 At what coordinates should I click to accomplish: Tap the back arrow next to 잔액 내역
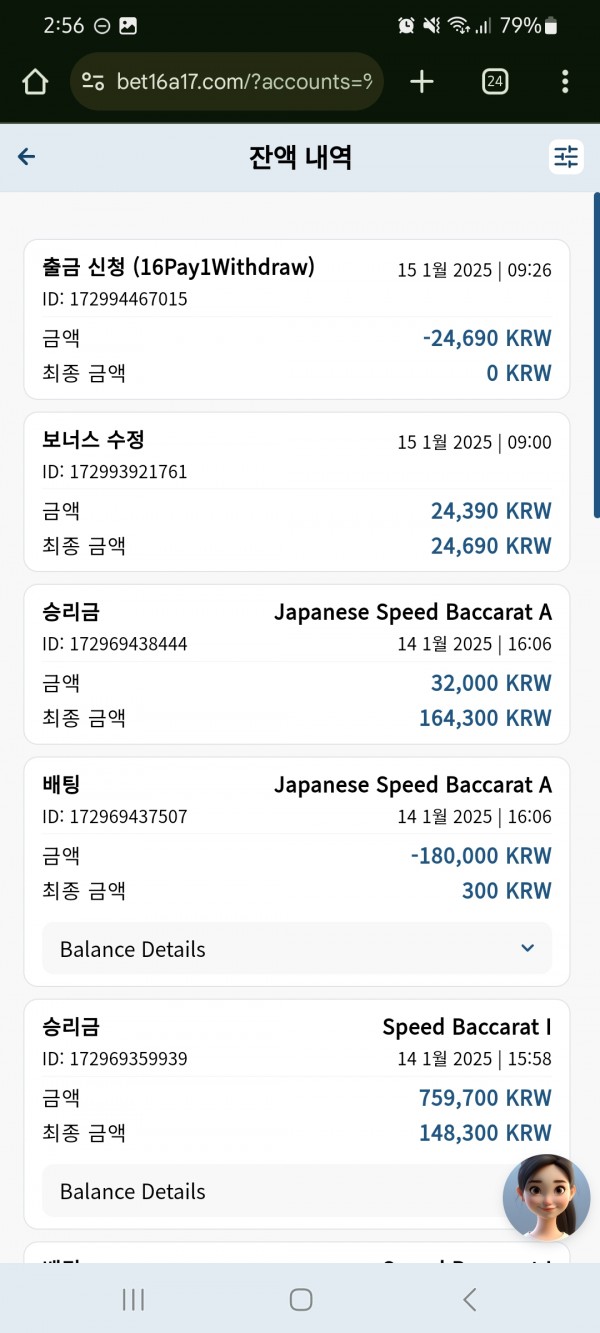pyautogui.click(x=27, y=157)
